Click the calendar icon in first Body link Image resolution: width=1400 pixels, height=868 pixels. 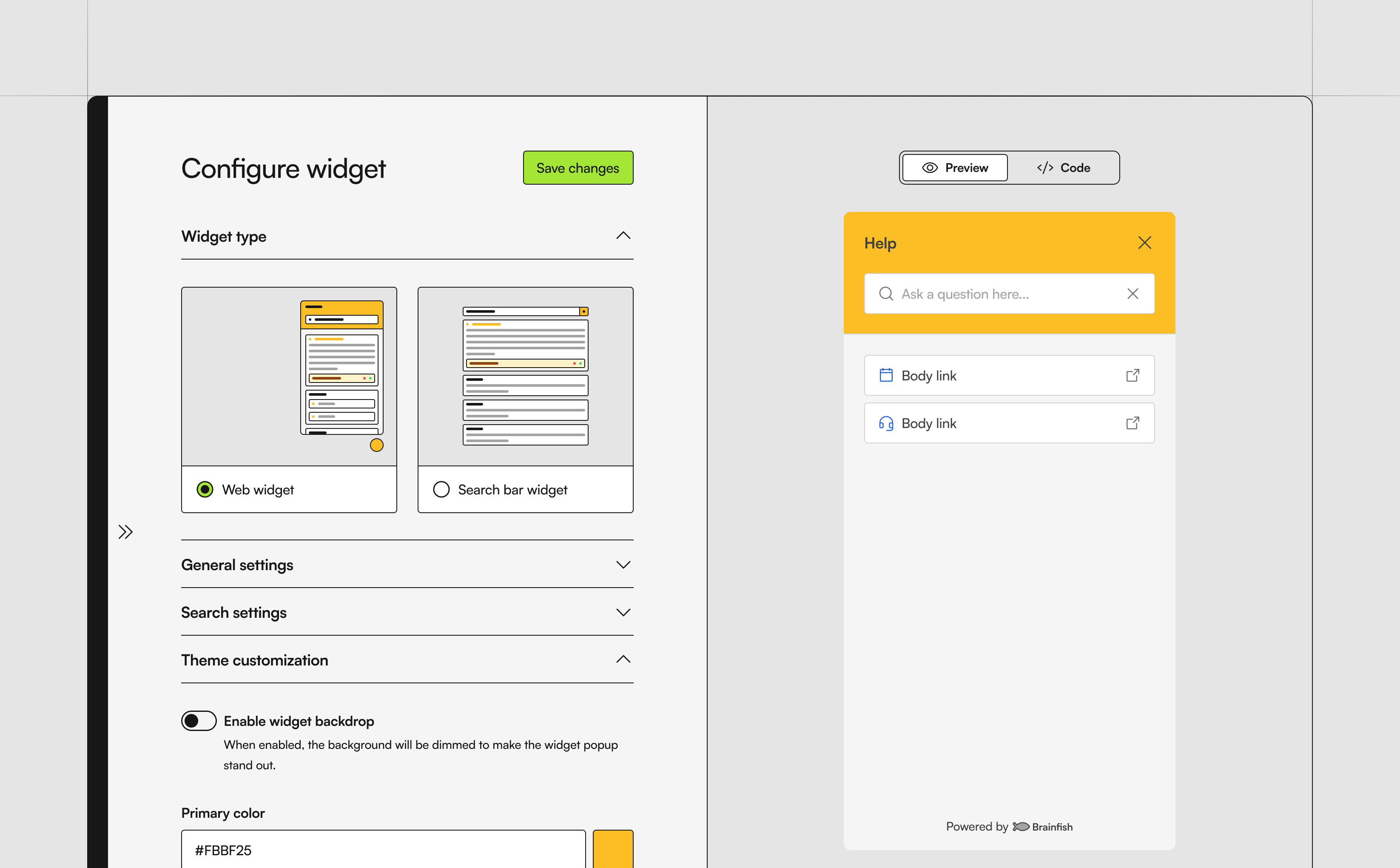click(886, 375)
